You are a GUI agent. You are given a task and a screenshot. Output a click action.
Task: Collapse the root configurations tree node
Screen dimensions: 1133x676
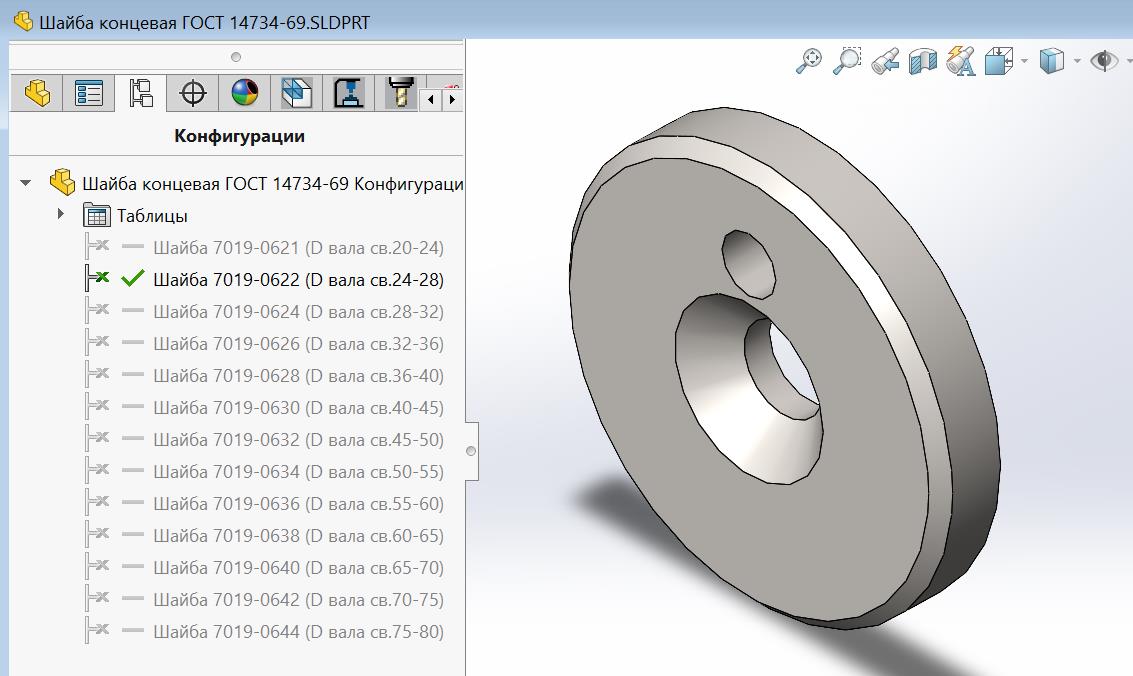tap(26, 183)
